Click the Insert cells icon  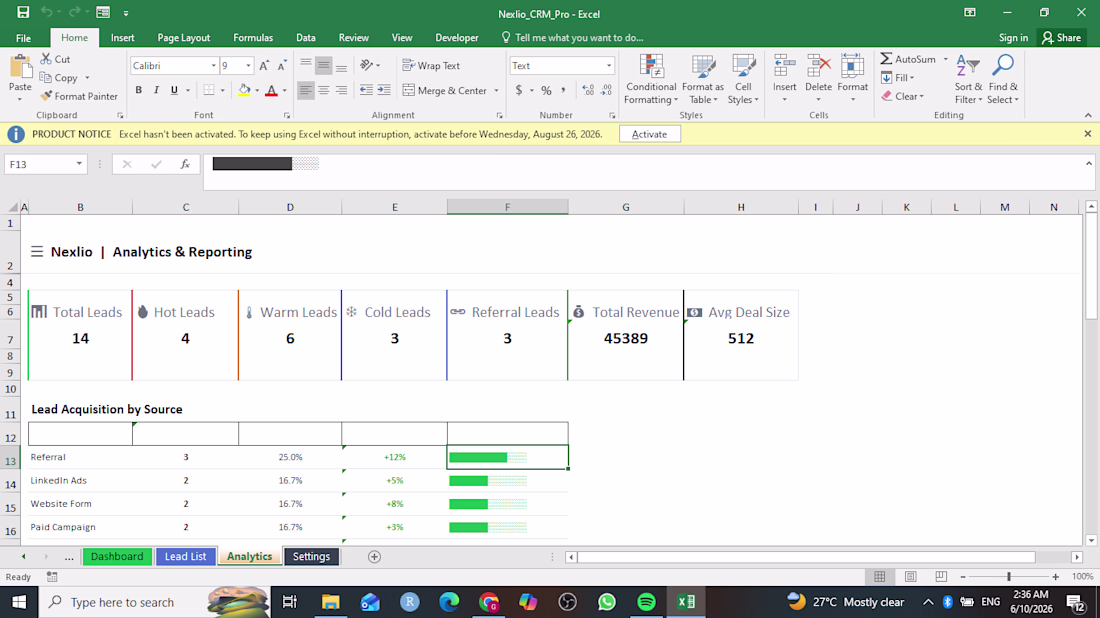(784, 68)
